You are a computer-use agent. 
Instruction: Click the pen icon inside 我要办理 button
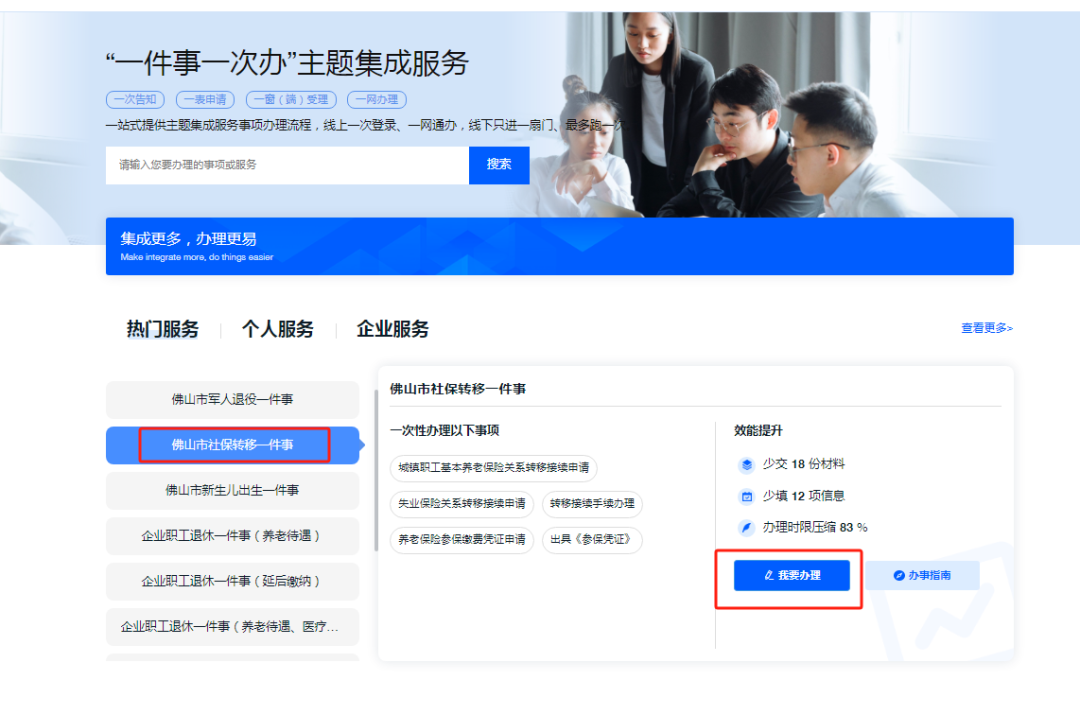(769, 575)
